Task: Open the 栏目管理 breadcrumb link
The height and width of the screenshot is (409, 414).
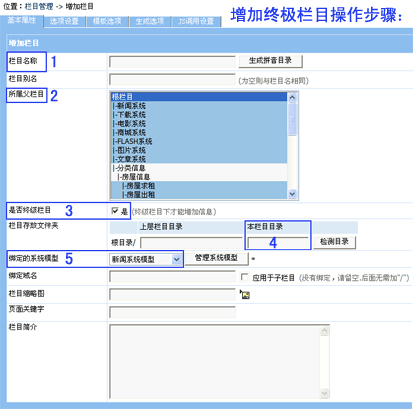Action: 39,6
